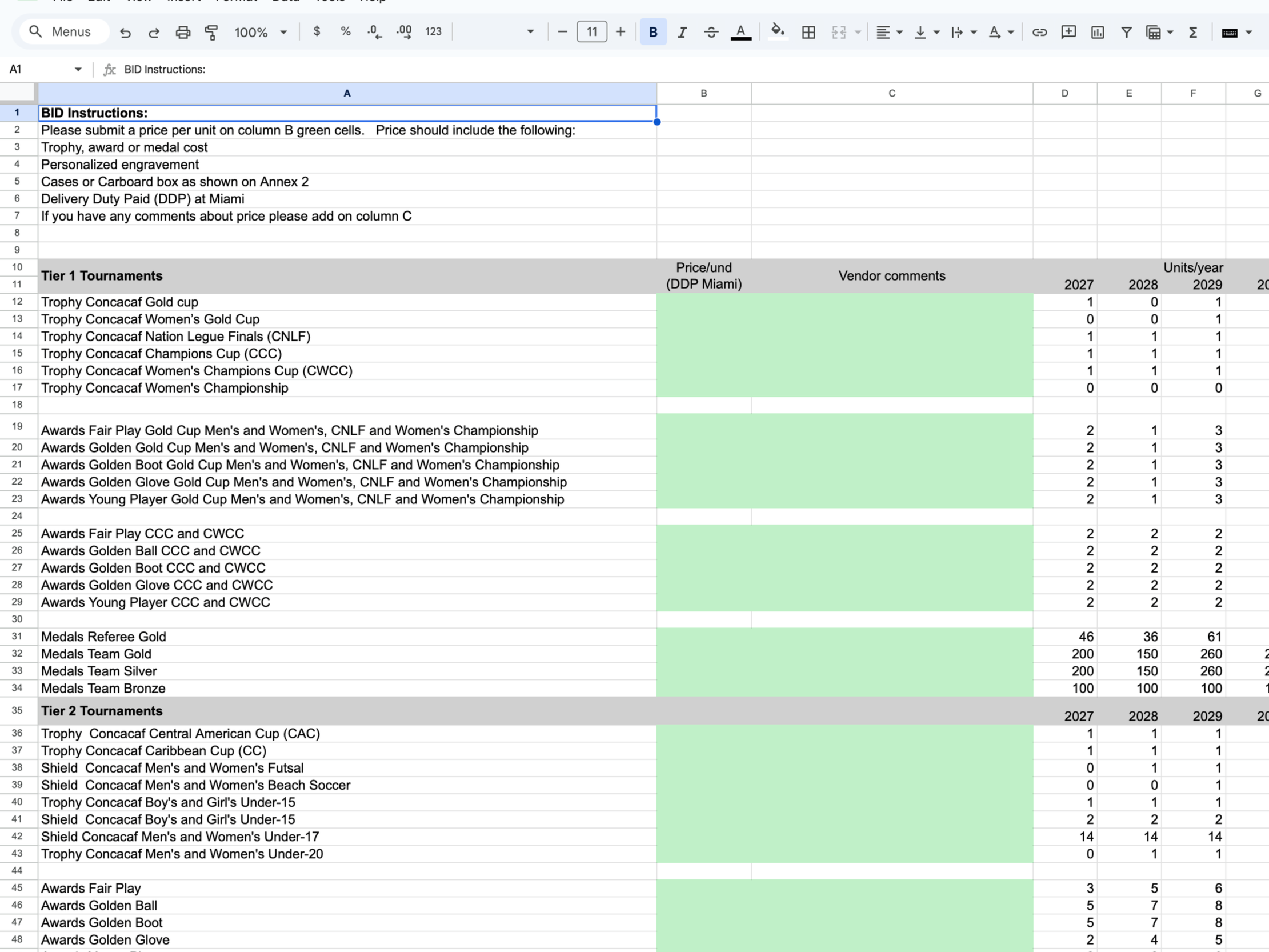Open the Borders grid icon
This screenshot has height=952, width=1269.
(808, 32)
